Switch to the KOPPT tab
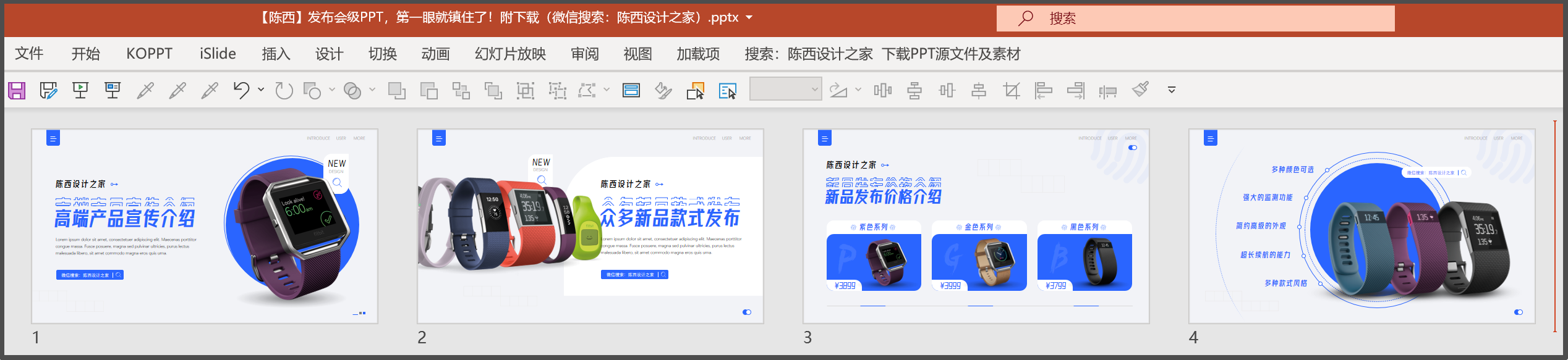Image resolution: width=1568 pixels, height=360 pixels. pyautogui.click(x=149, y=54)
